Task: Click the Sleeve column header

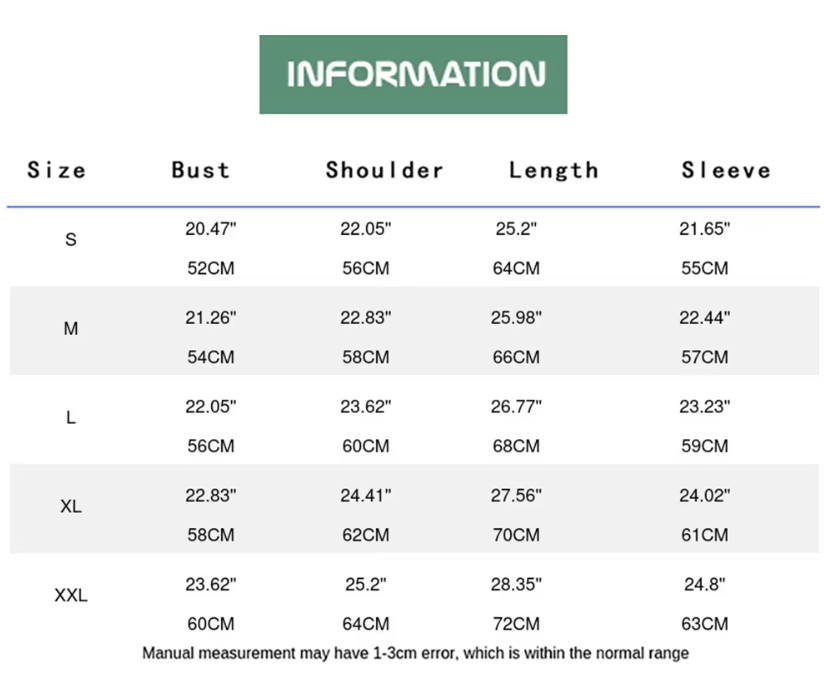Action: [x=727, y=170]
